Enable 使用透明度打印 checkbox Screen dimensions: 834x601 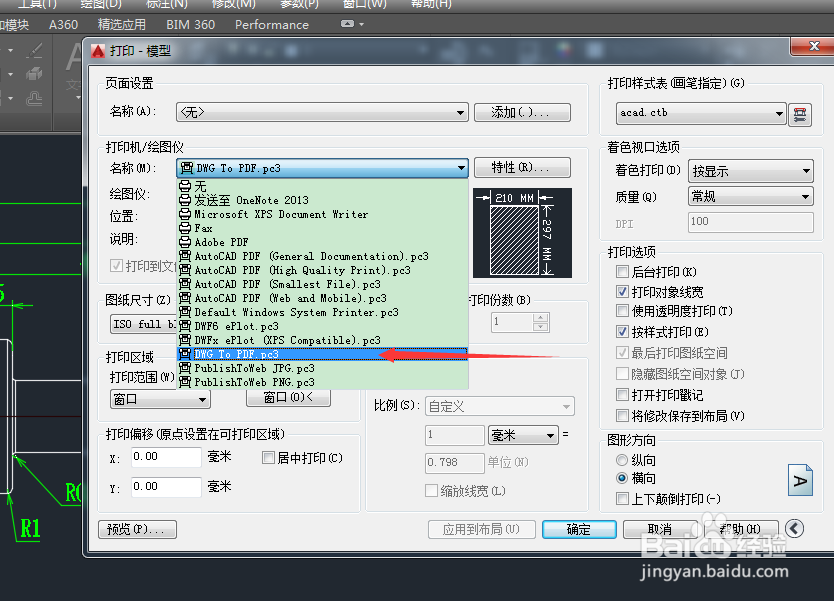(622, 310)
